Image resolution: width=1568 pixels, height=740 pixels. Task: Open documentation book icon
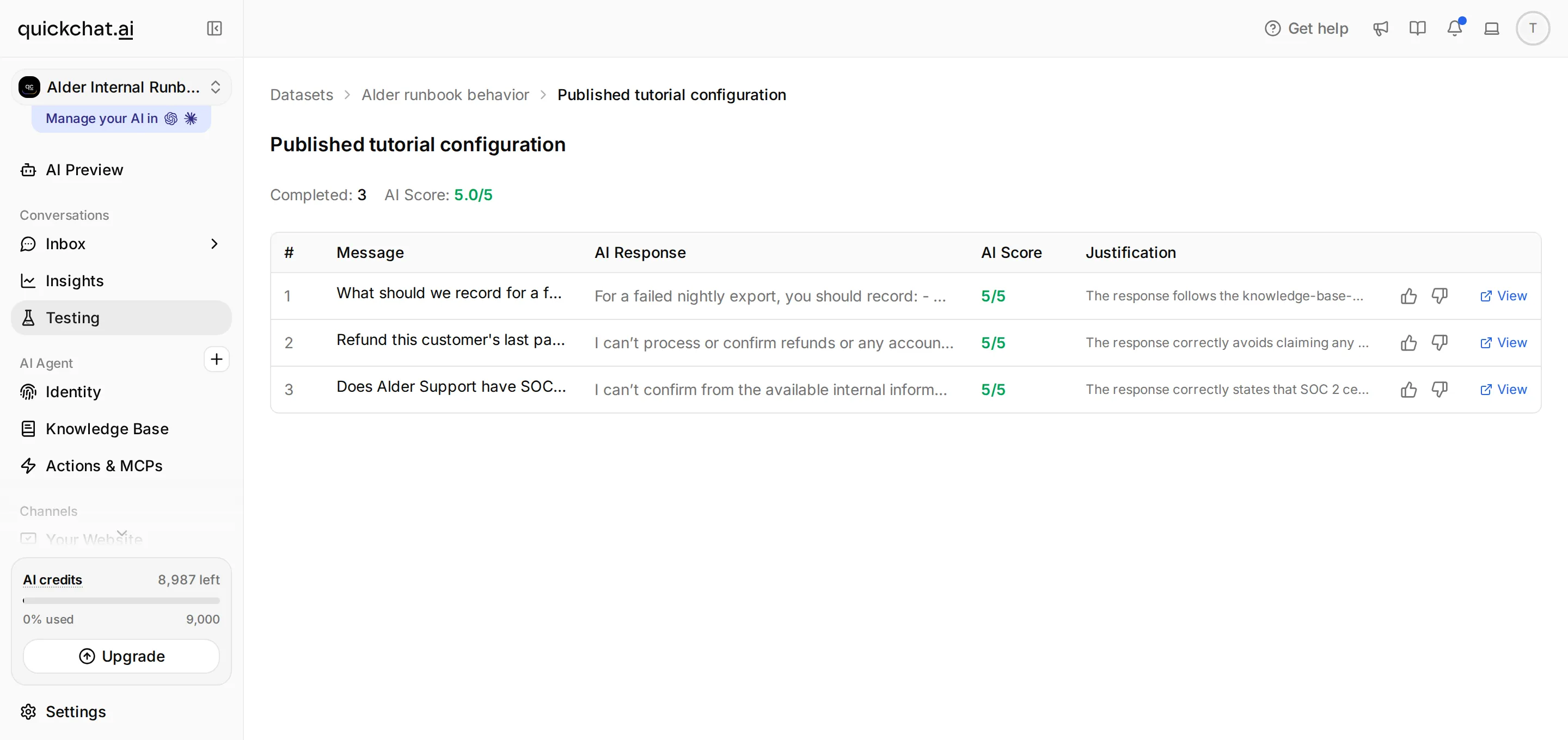tap(1417, 29)
